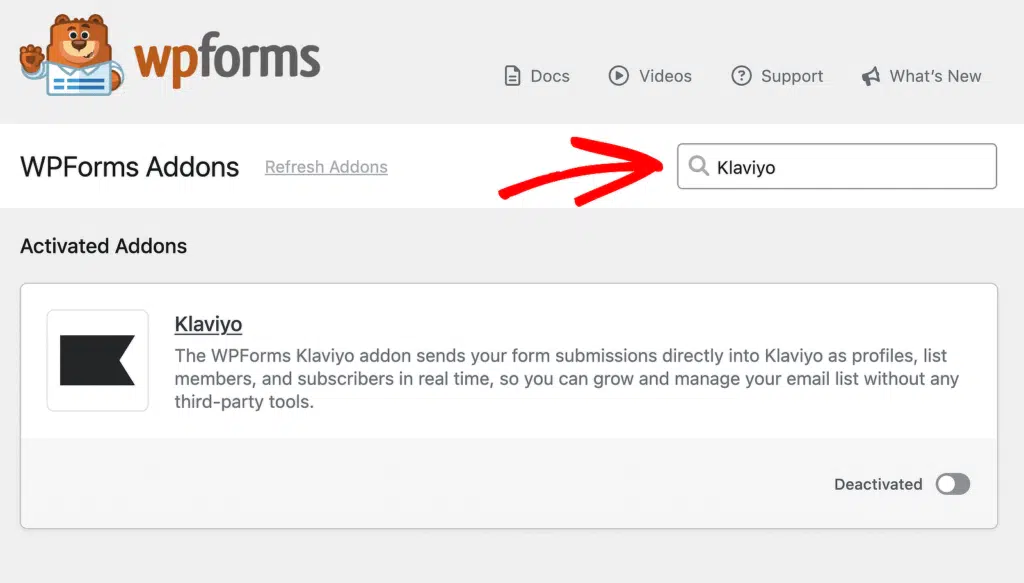This screenshot has width=1024, height=583.
Task: Click the Docs document icon
Action: 513,76
